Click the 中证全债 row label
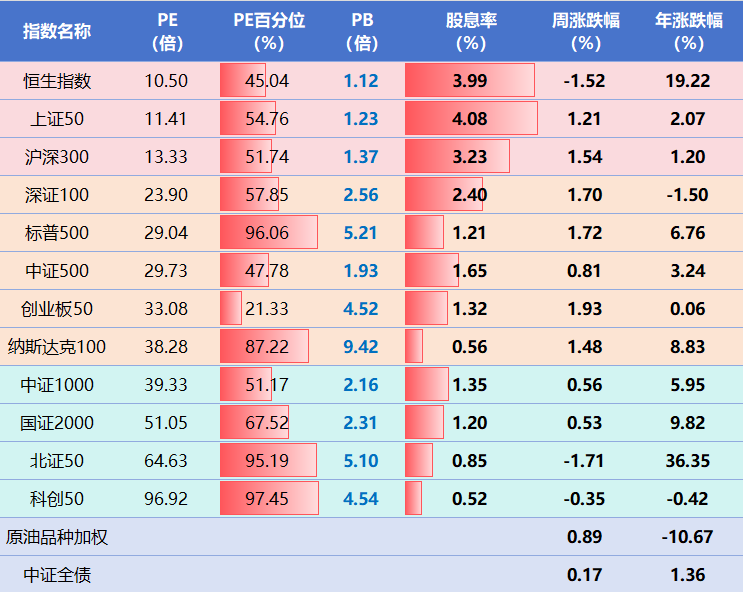 (x=57, y=575)
